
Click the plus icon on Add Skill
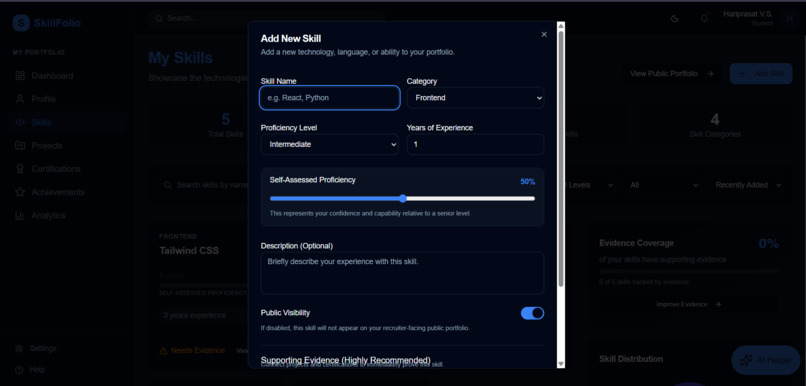(x=742, y=73)
